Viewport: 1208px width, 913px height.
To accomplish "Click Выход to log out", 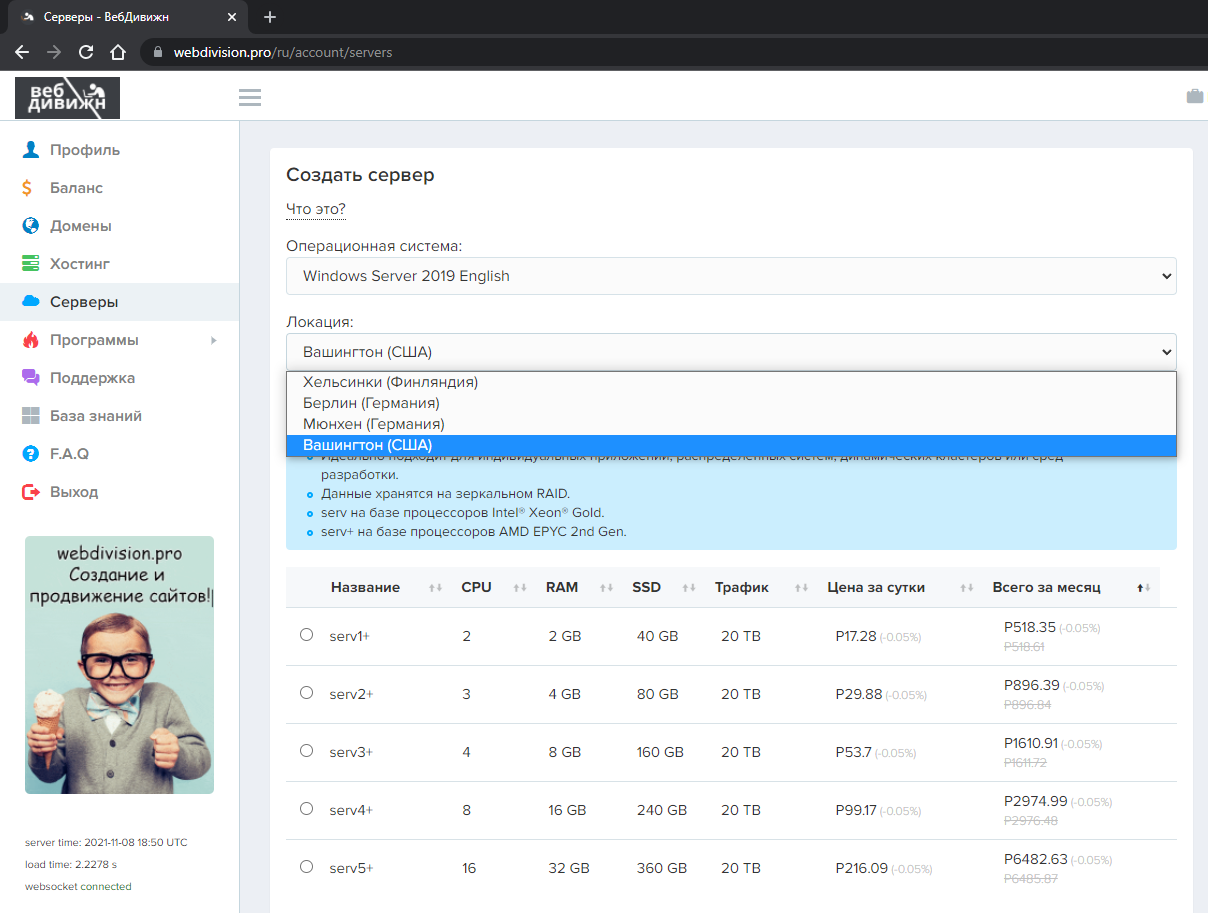I will click(74, 492).
